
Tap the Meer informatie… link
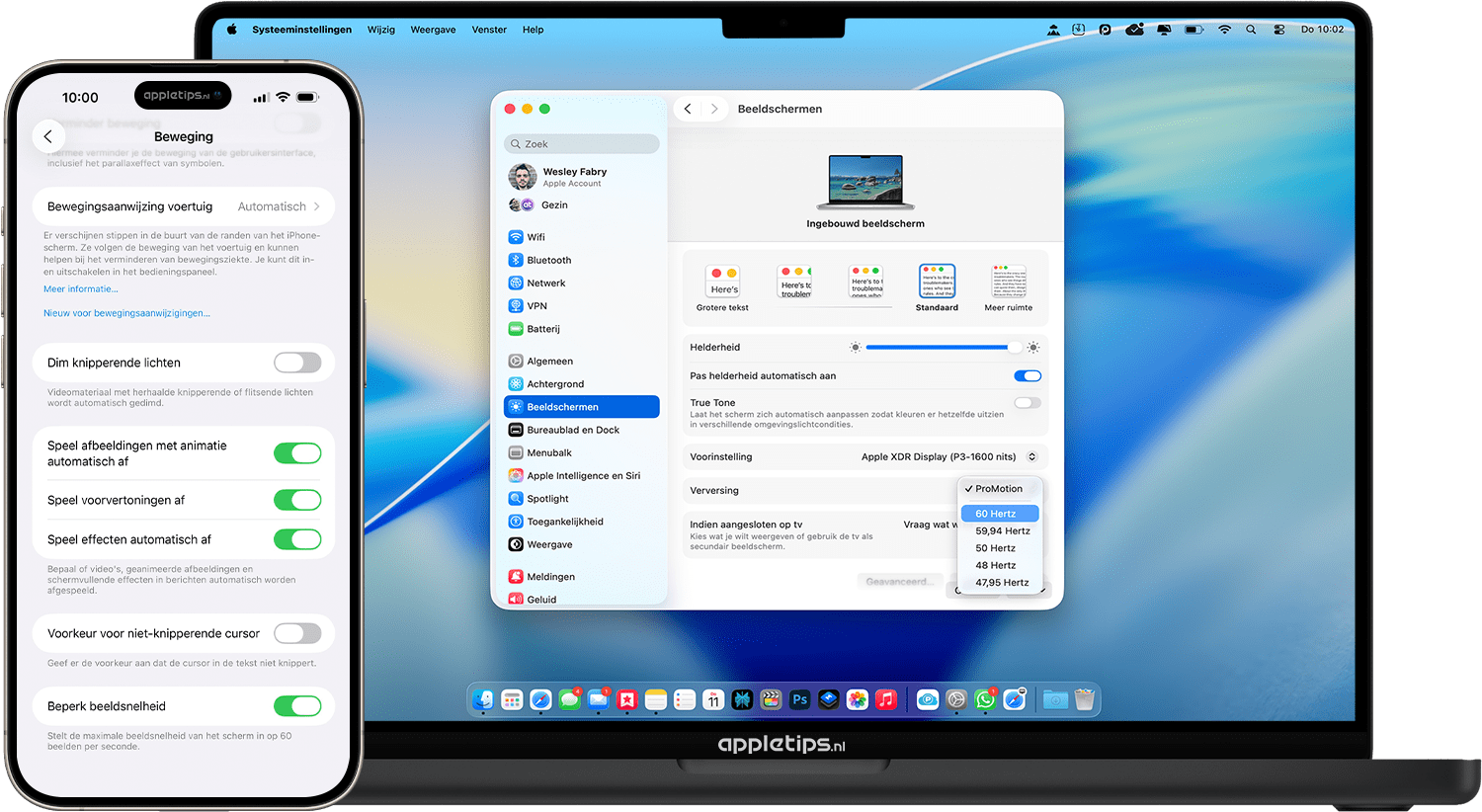[80, 289]
